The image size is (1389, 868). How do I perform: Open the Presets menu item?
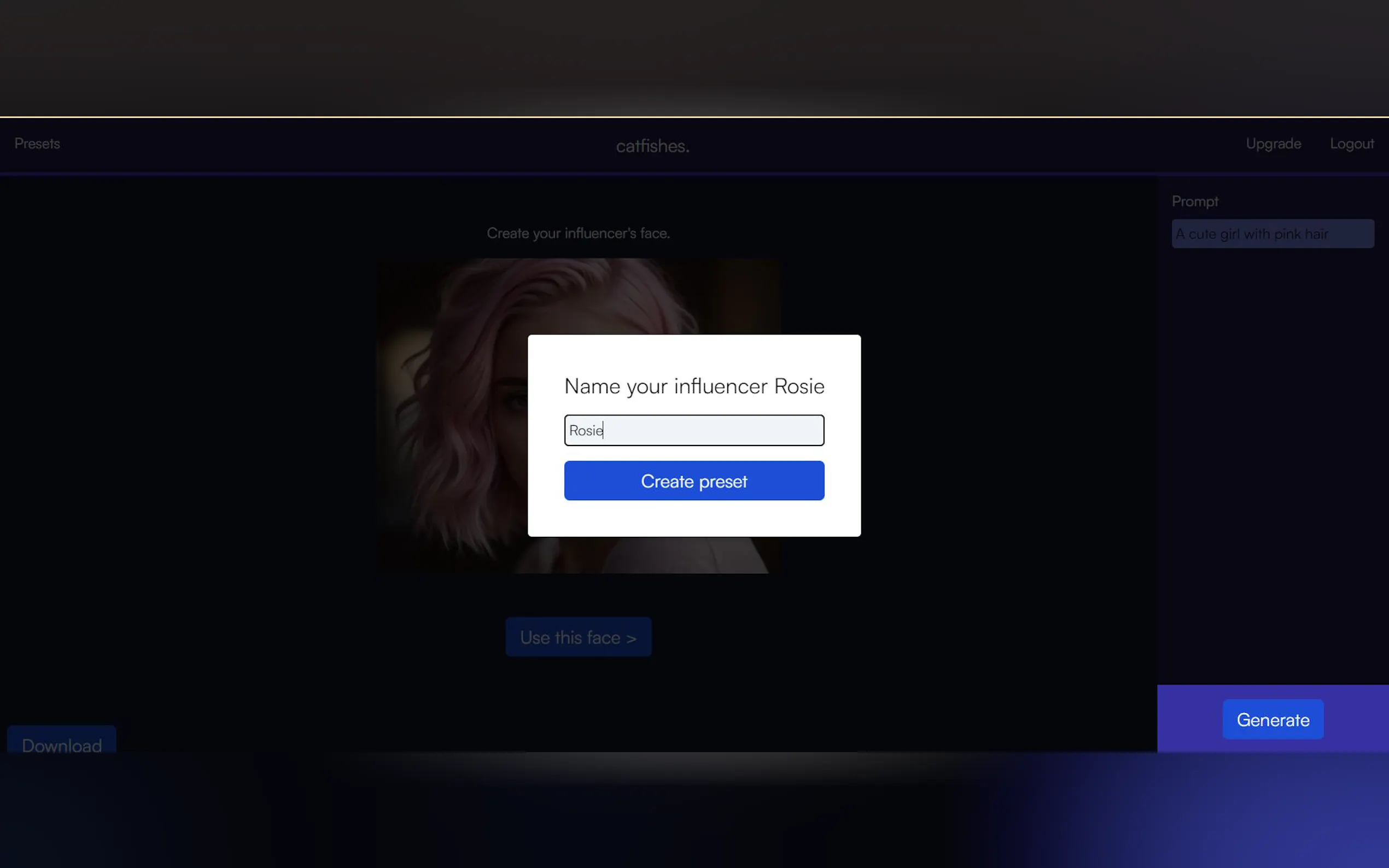[x=37, y=144]
